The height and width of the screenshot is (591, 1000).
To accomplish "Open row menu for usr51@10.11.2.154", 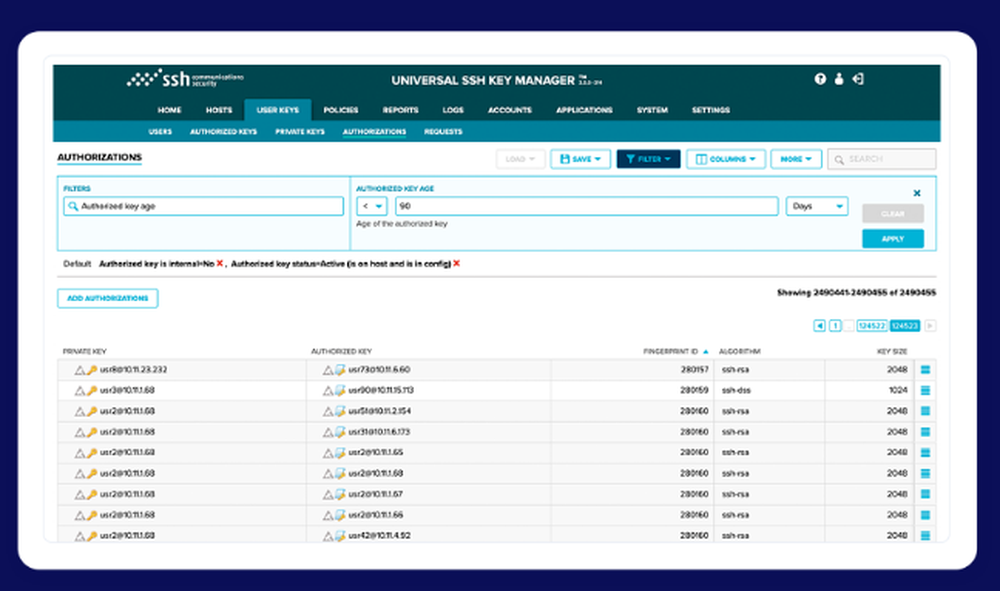I will 925,411.
